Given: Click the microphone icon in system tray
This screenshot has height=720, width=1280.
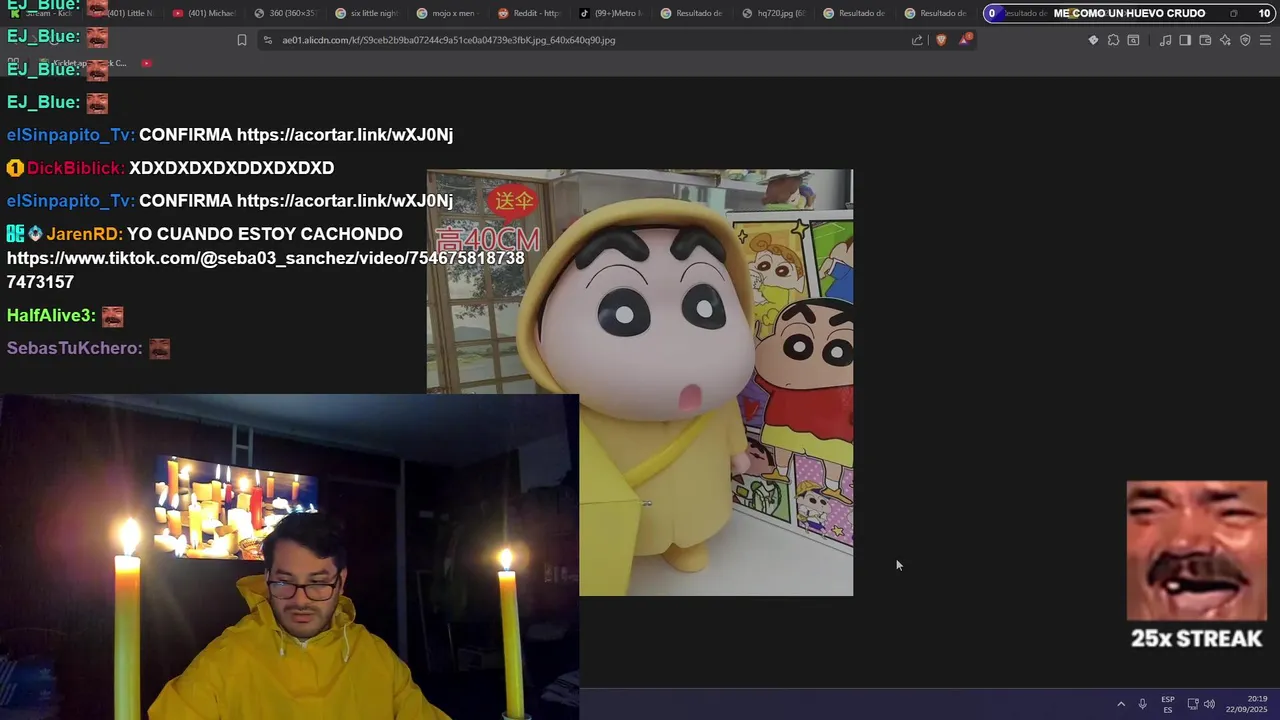Looking at the screenshot, I should (1142, 704).
